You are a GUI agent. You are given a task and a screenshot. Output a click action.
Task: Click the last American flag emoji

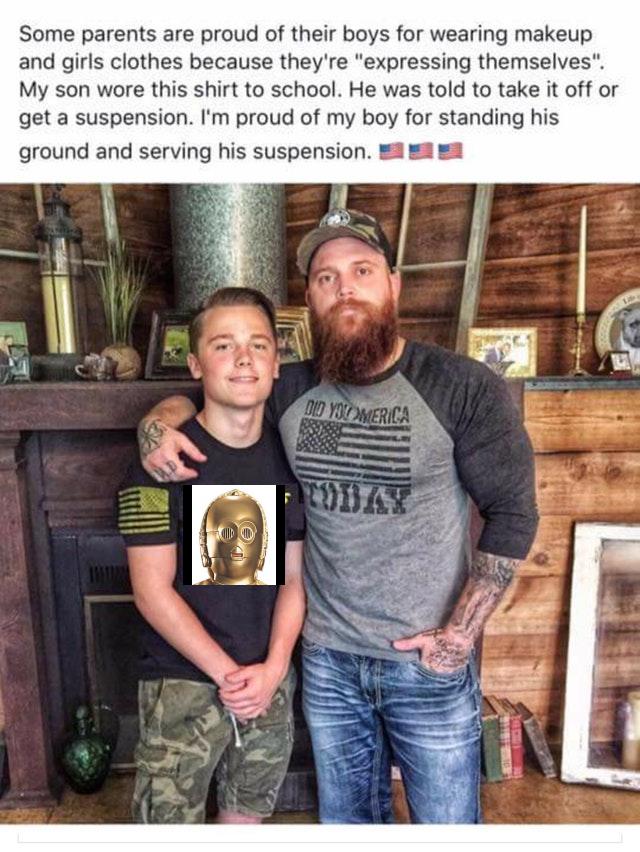click(x=450, y=151)
